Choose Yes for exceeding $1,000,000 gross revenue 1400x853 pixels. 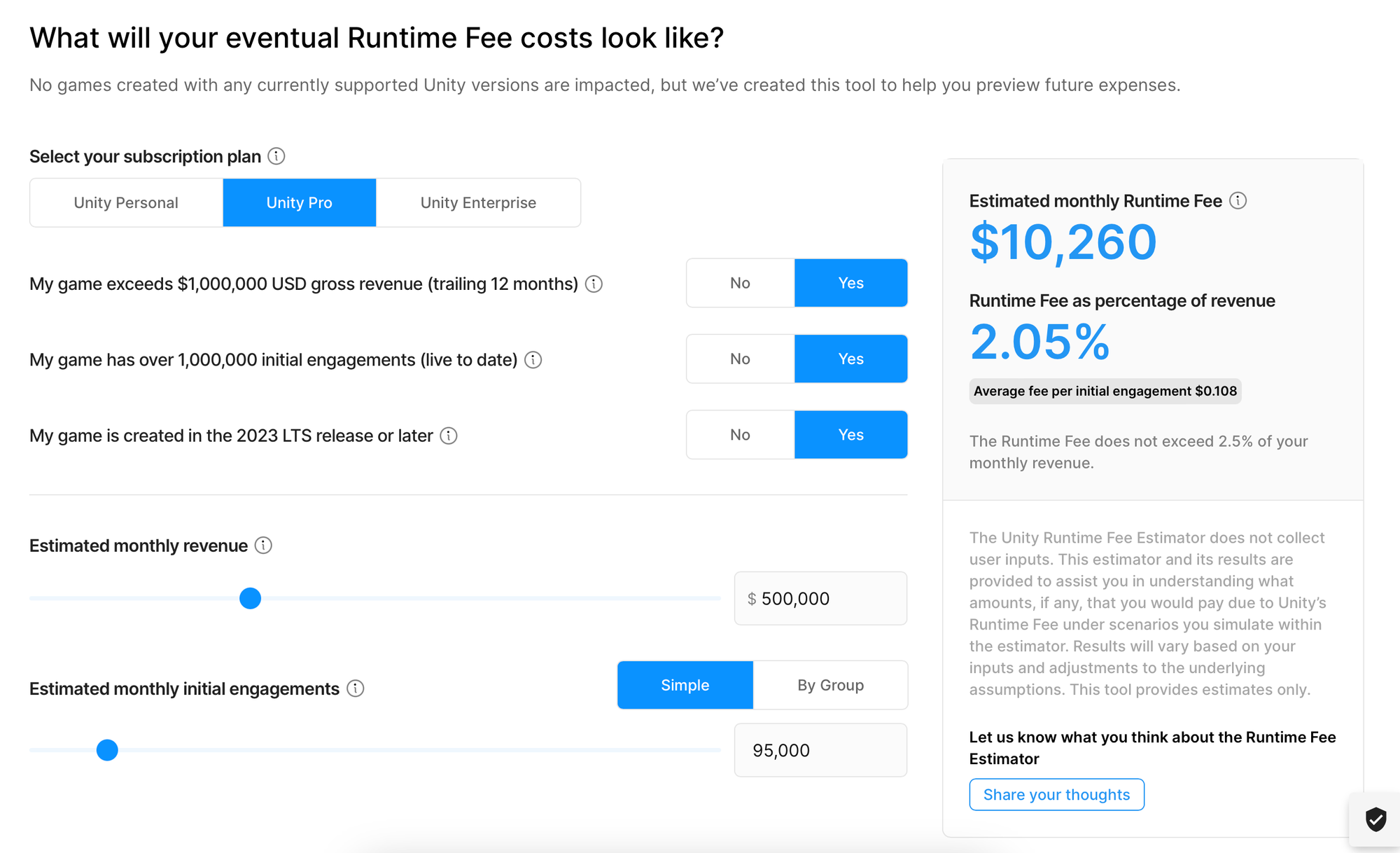[851, 283]
